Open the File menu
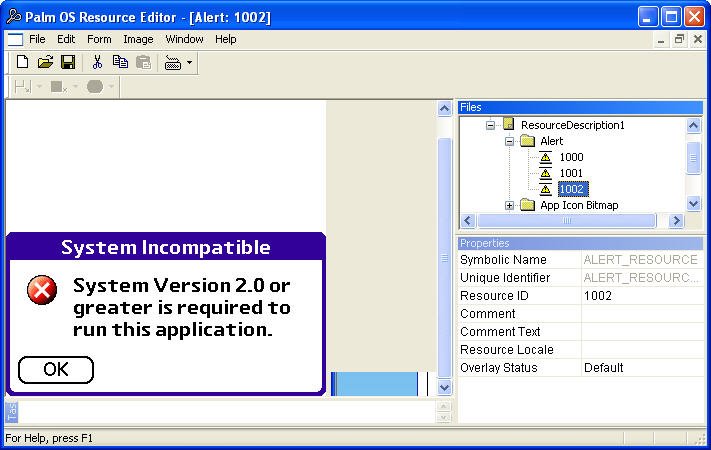The height and width of the screenshot is (450, 711). pos(37,39)
